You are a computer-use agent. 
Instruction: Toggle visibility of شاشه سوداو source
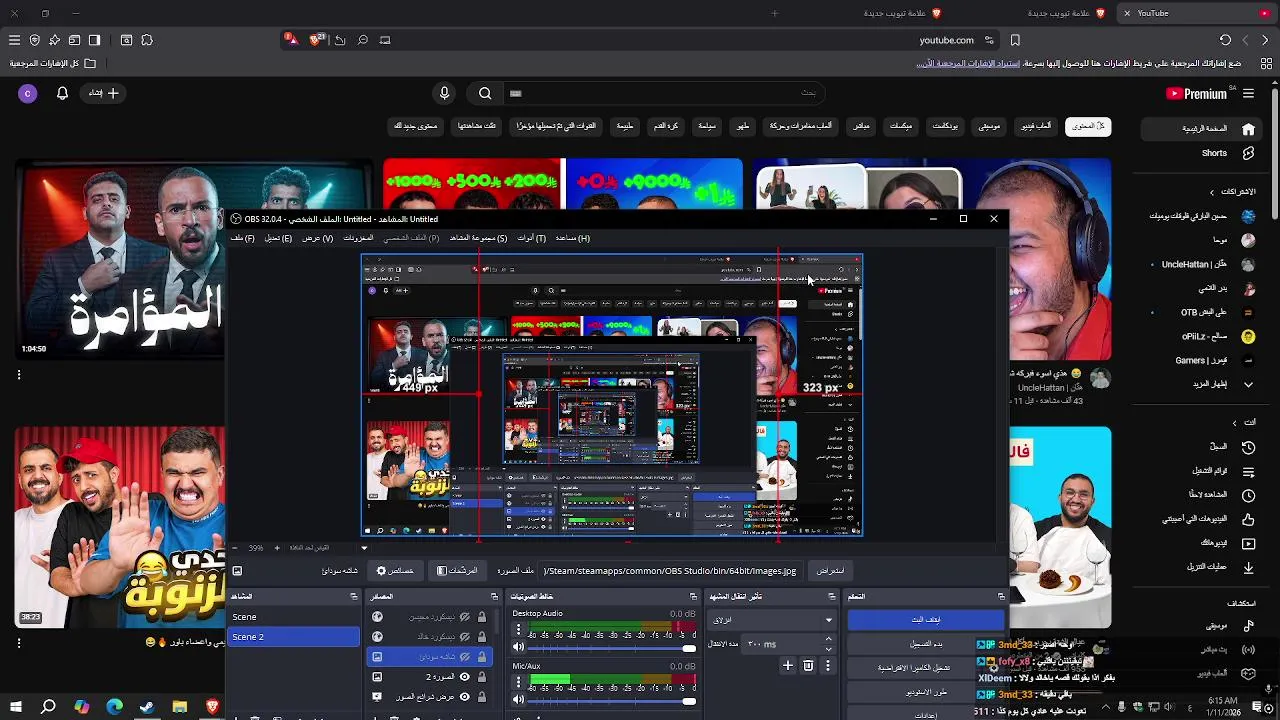464,657
